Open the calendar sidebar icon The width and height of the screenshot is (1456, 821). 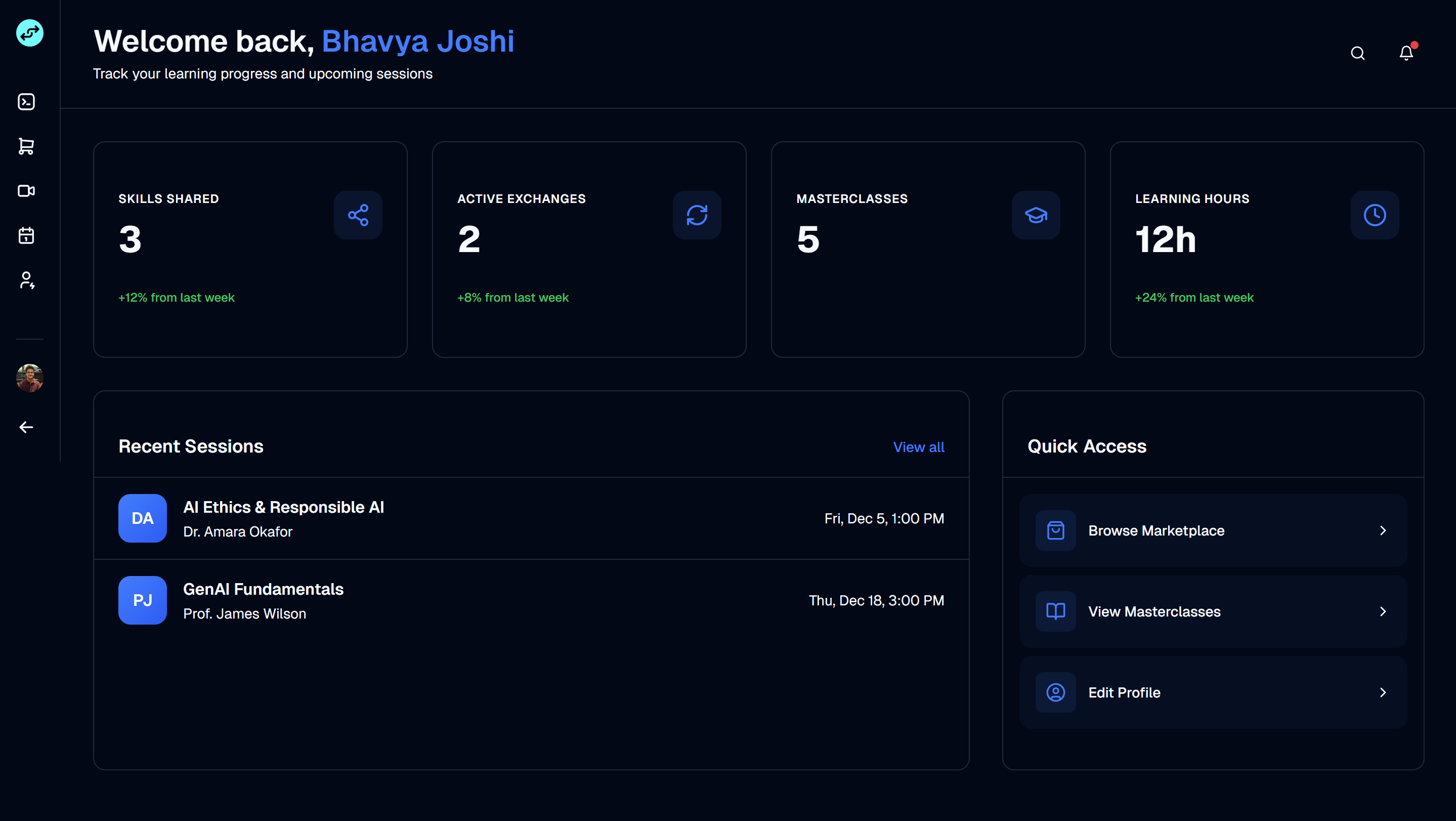[x=27, y=235]
